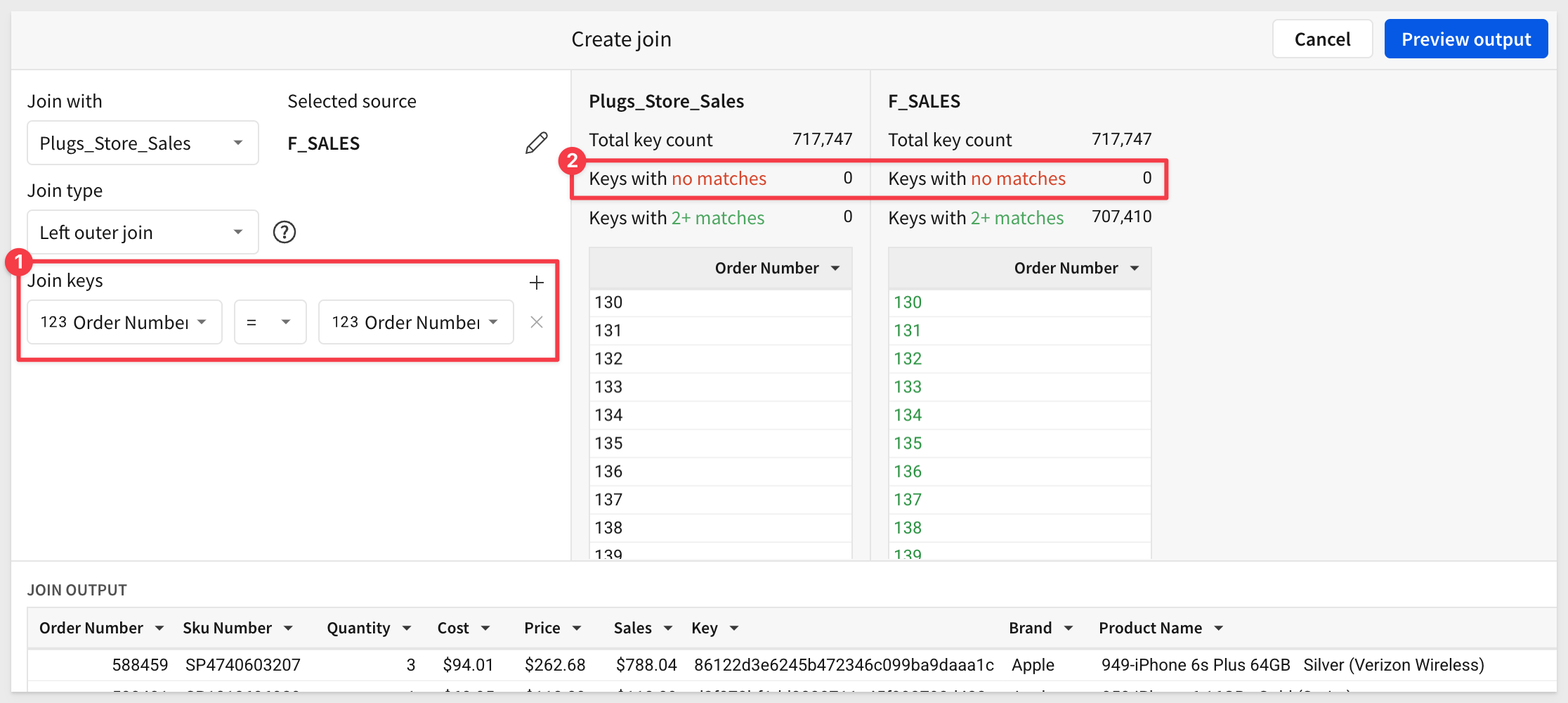1568x703 pixels.
Task: Open the join type help icon
Action: [285, 232]
